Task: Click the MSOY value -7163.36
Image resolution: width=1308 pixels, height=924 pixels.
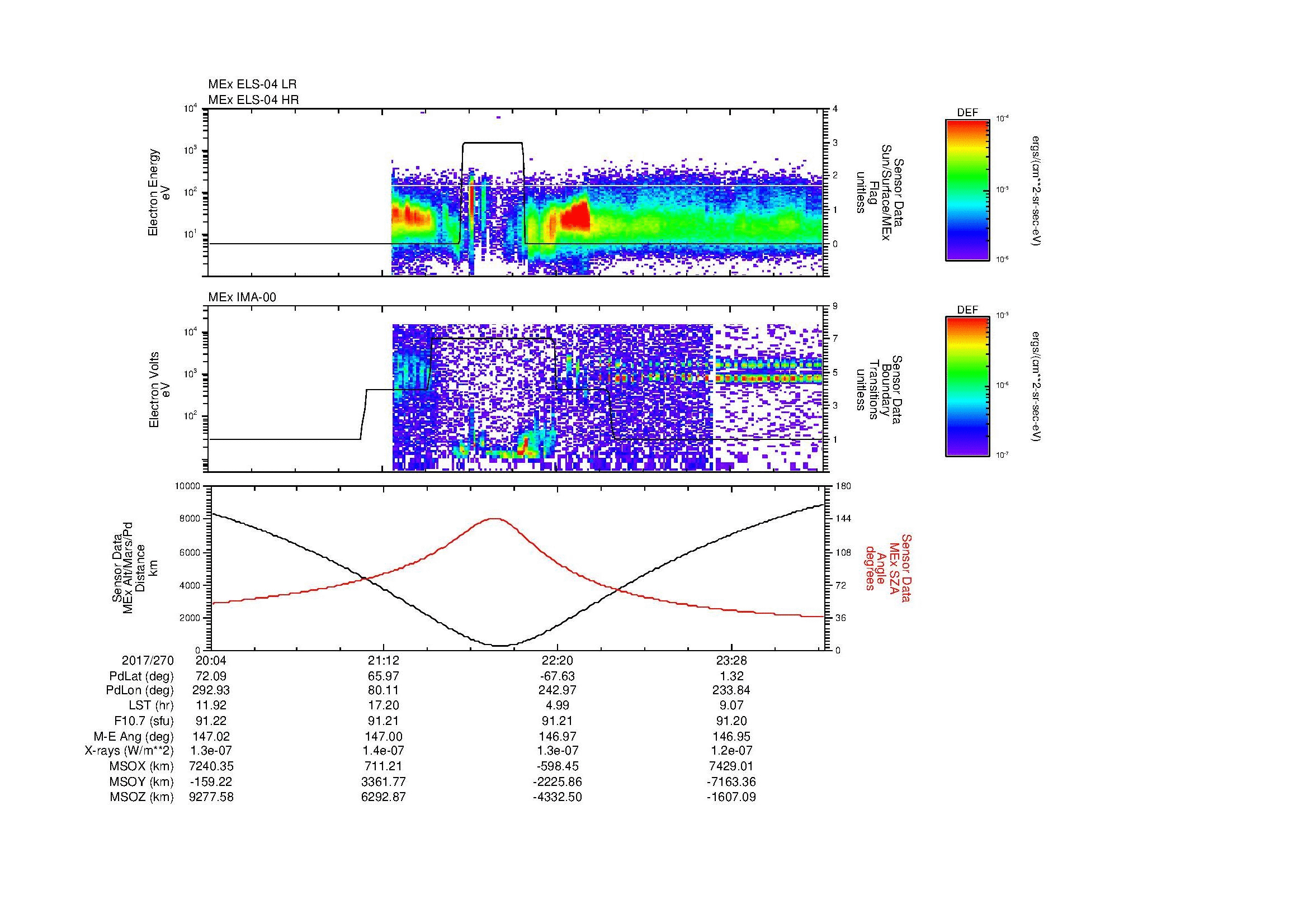Action: [x=731, y=782]
